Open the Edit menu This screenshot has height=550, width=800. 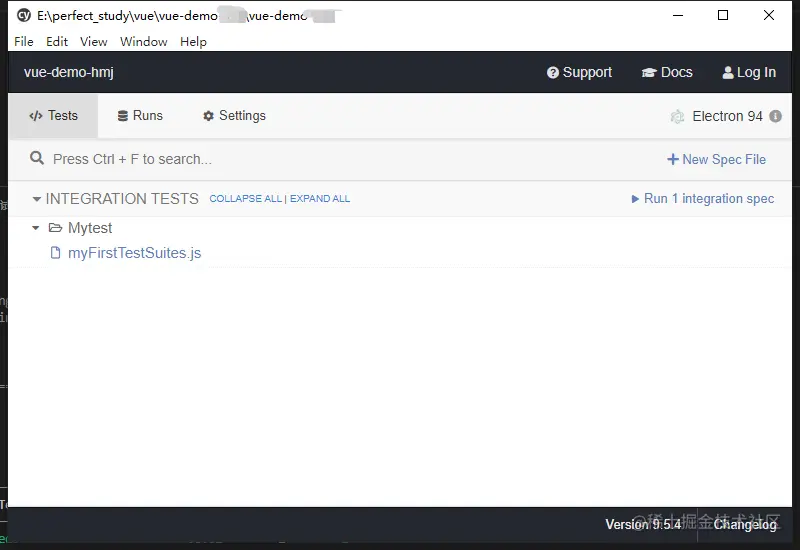pos(57,41)
